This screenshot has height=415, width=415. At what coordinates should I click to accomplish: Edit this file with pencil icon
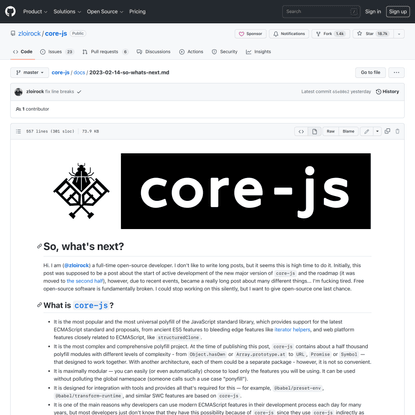click(x=367, y=131)
